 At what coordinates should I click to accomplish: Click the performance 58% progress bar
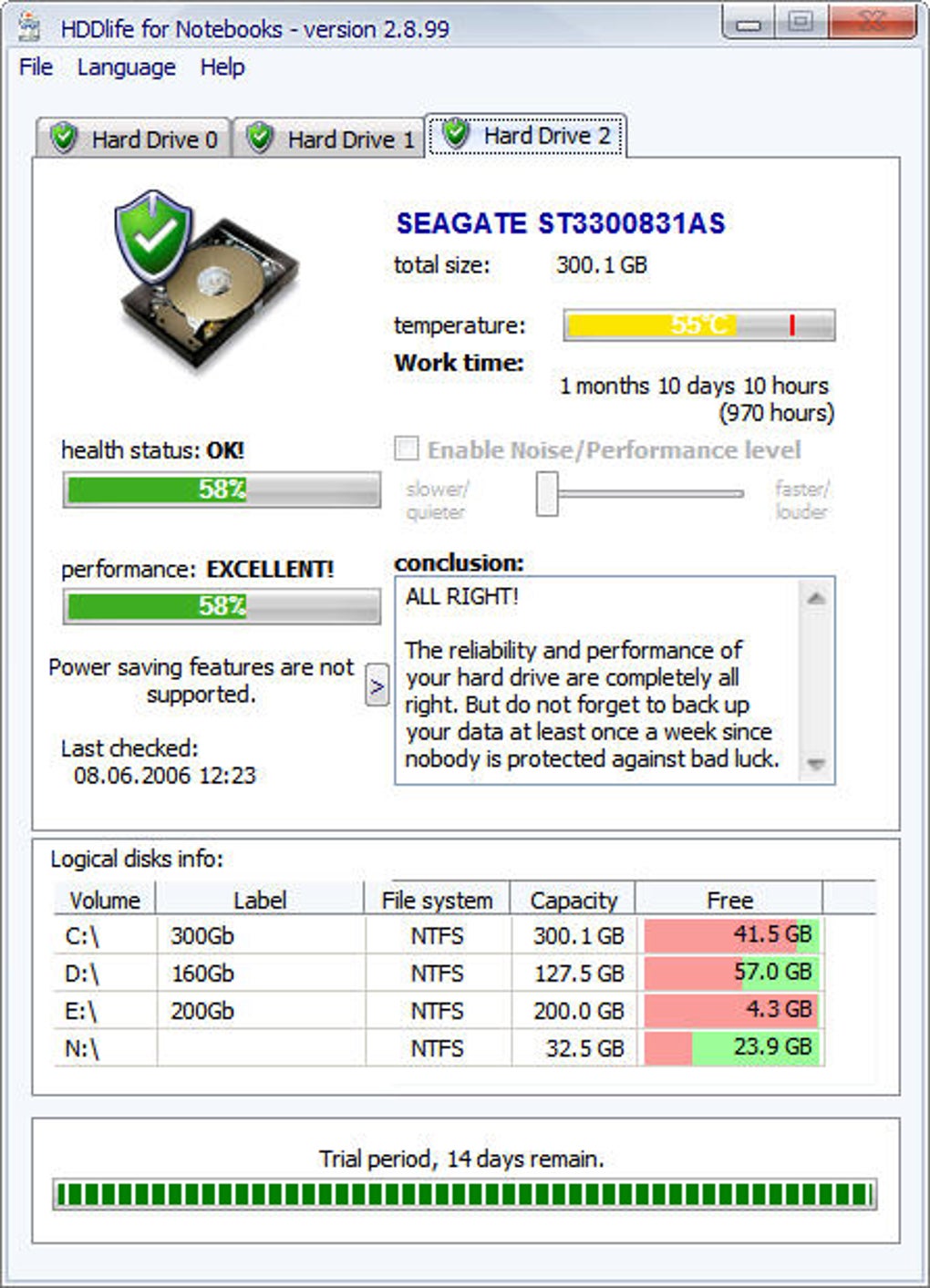pyautogui.click(x=222, y=606)
